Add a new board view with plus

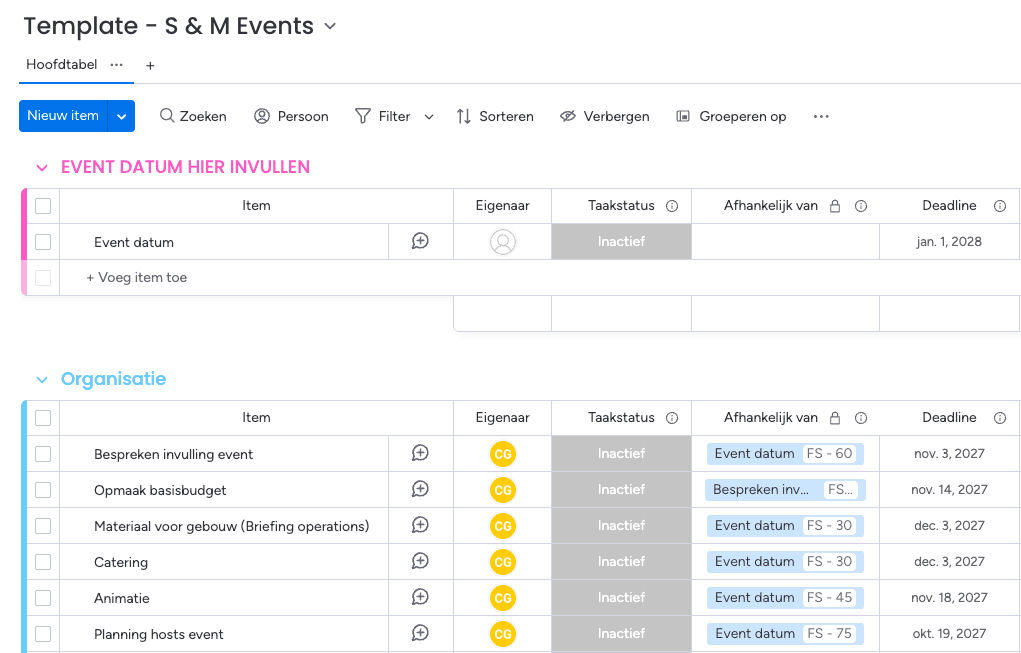click(x=150, y=65)
